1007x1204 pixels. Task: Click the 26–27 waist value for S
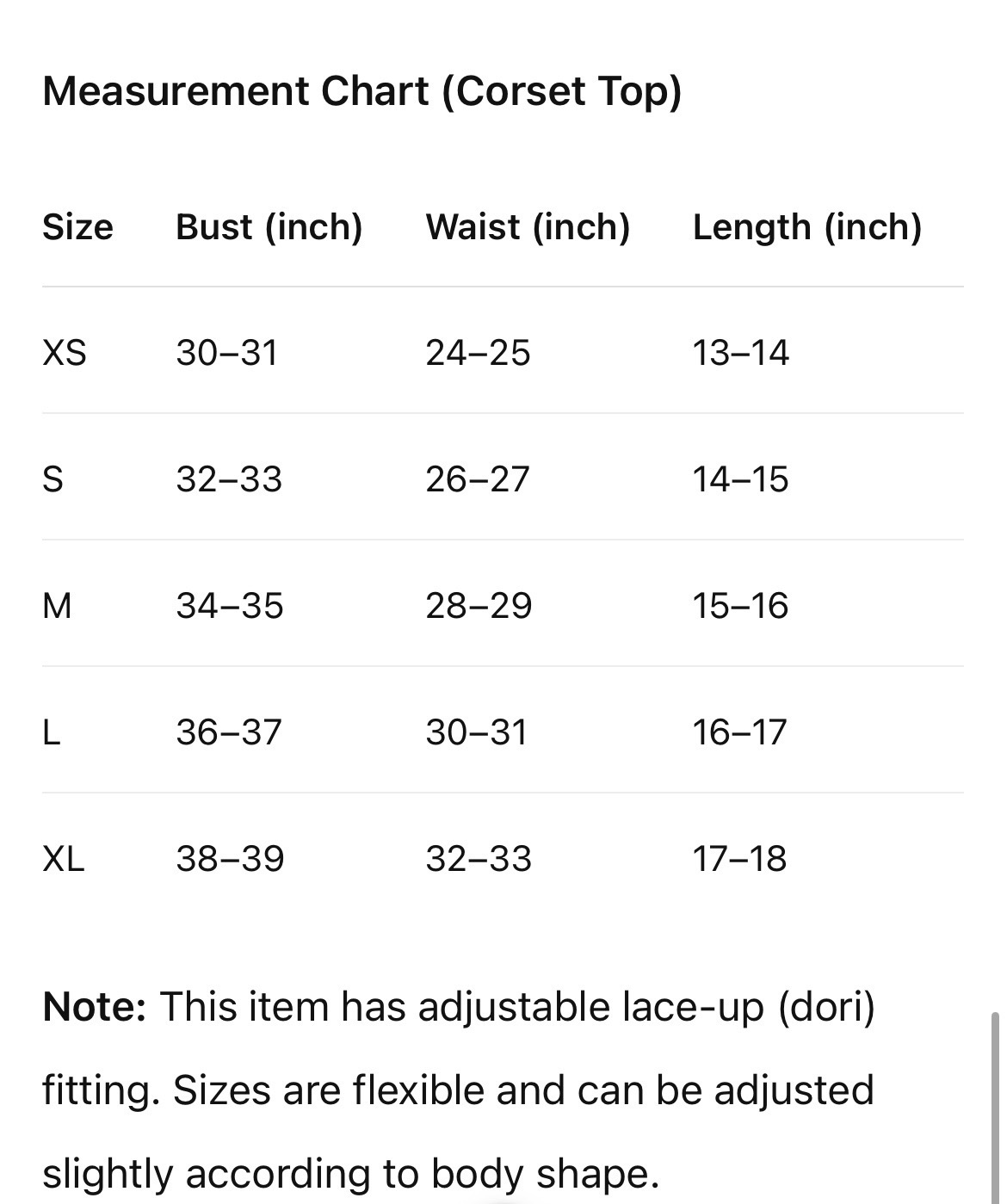pyautogui.click(x=478, y=479)
